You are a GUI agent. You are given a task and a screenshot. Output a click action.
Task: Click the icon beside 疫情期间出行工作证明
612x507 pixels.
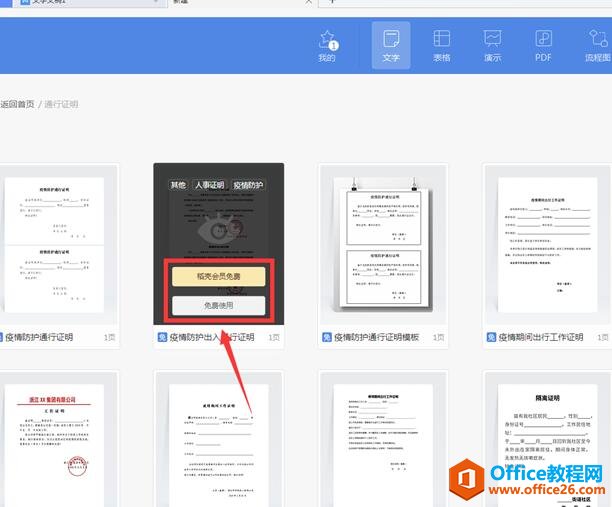pos(491,337)
